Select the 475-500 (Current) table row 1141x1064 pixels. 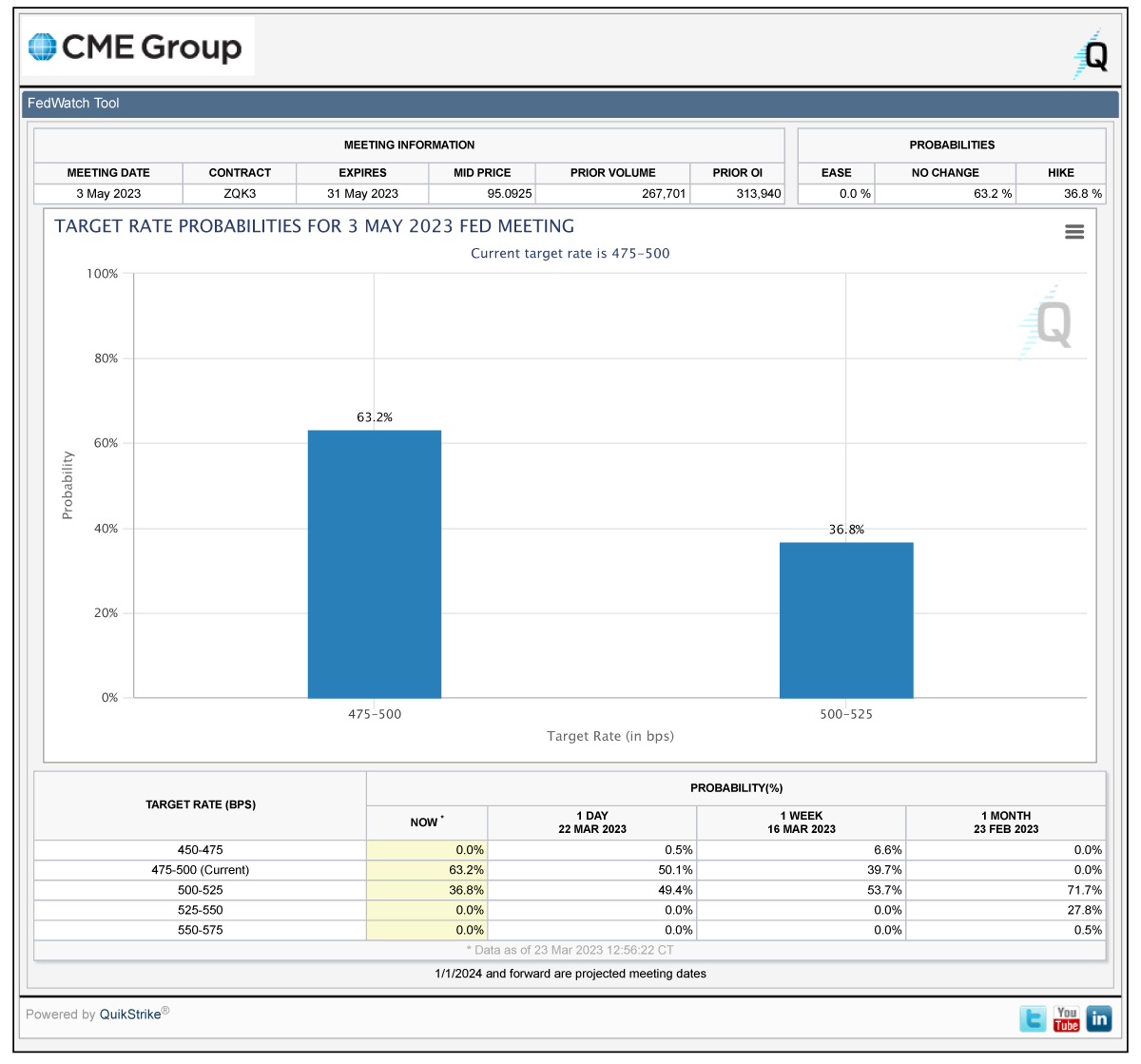point(570,870)
